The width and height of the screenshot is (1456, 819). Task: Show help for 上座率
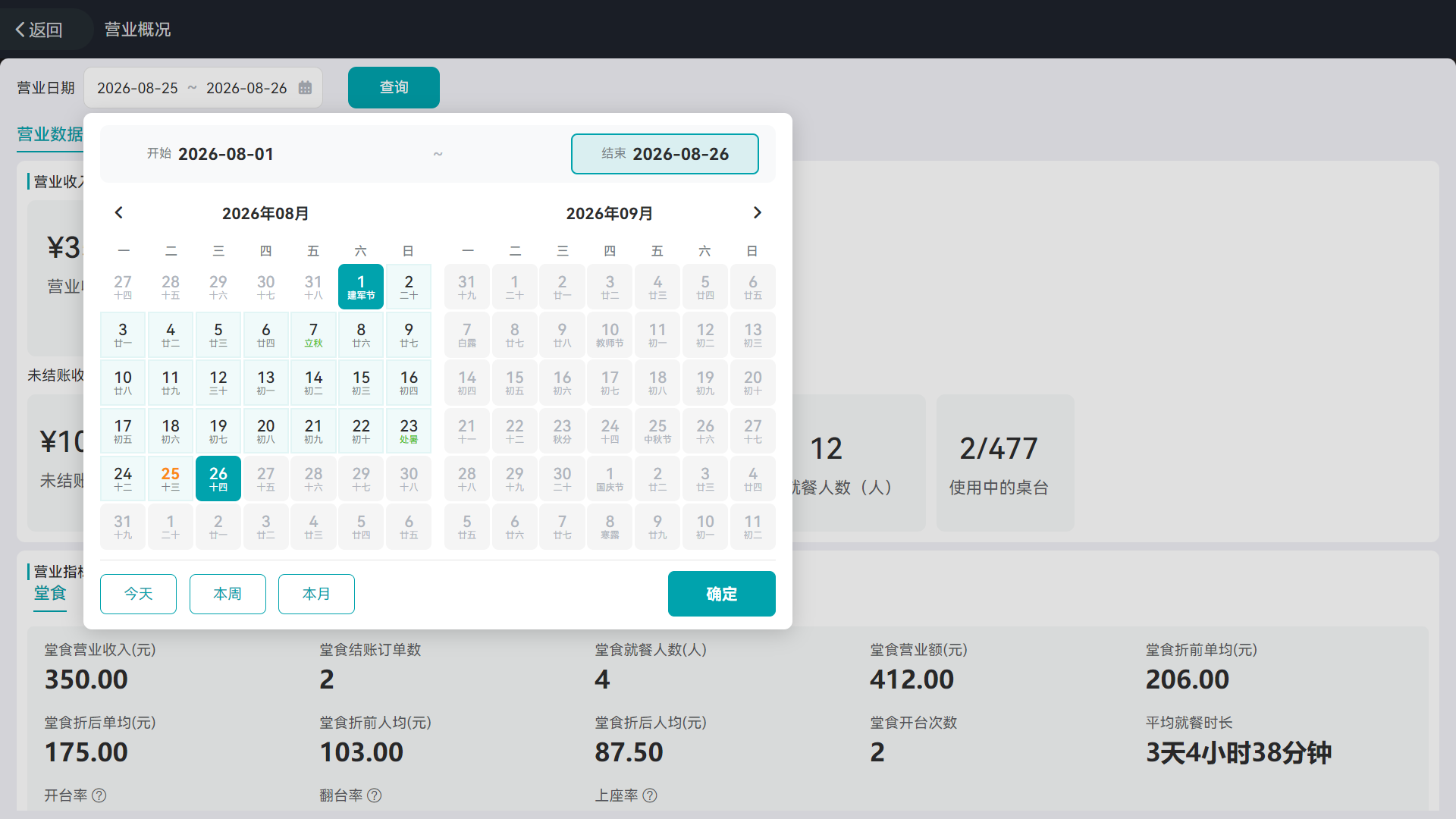point(650,795)
